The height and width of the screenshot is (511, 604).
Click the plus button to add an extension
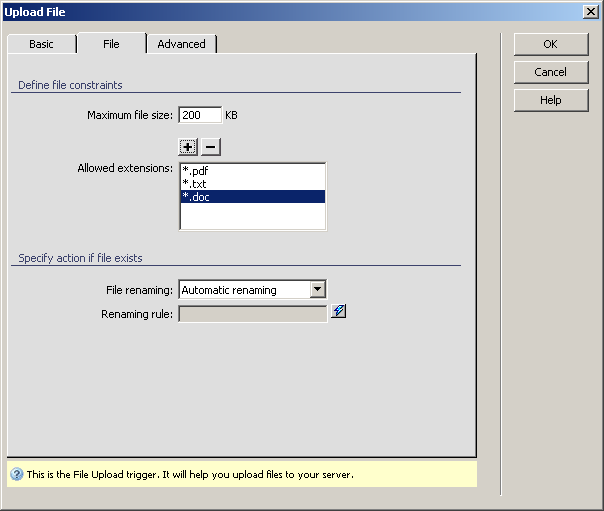(188, 147)
